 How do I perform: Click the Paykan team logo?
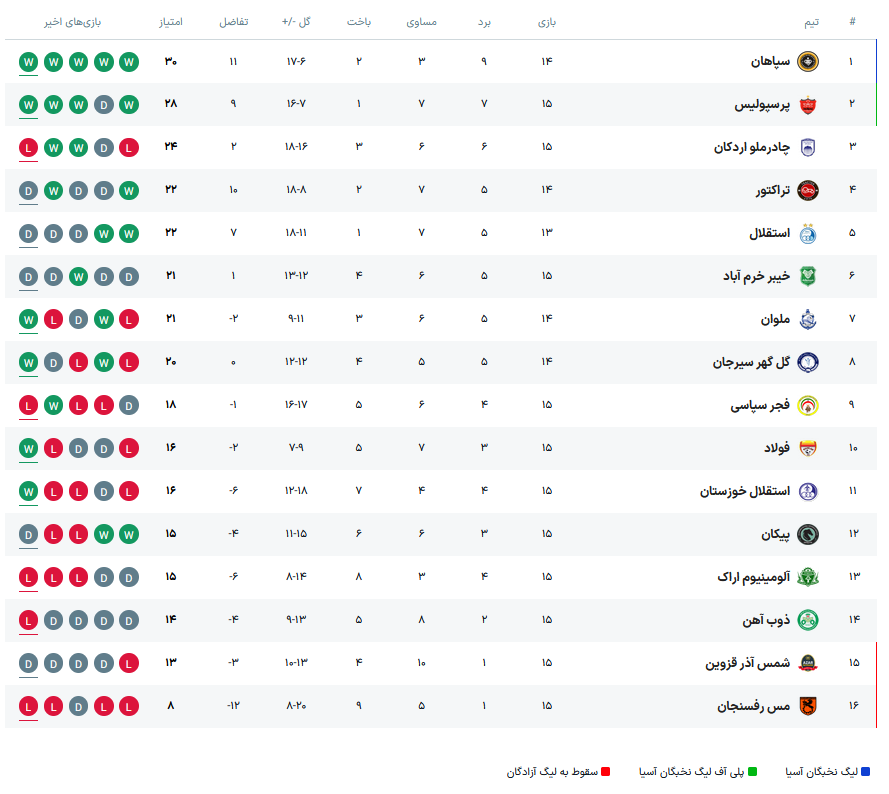pos(807,534)
